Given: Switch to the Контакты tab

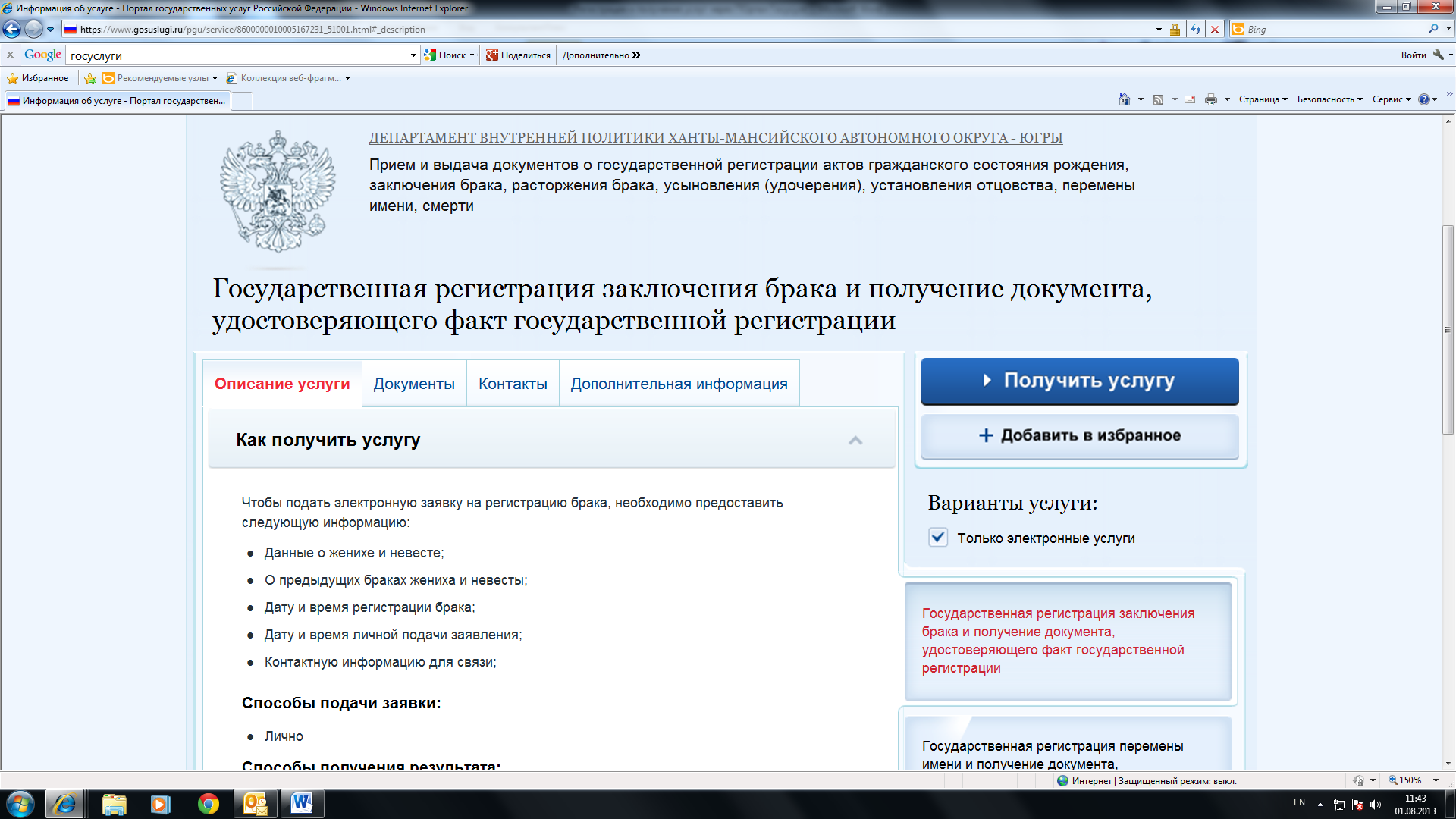Looking at the screenshot, I should [513, 384].
